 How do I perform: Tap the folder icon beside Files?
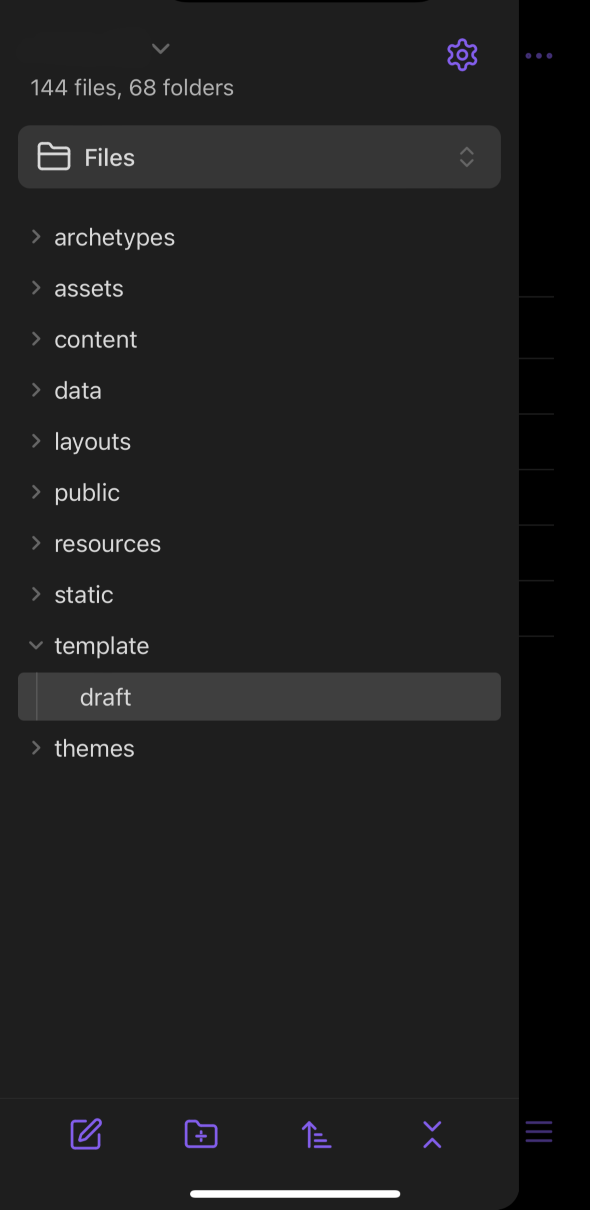tap(54, 157)
